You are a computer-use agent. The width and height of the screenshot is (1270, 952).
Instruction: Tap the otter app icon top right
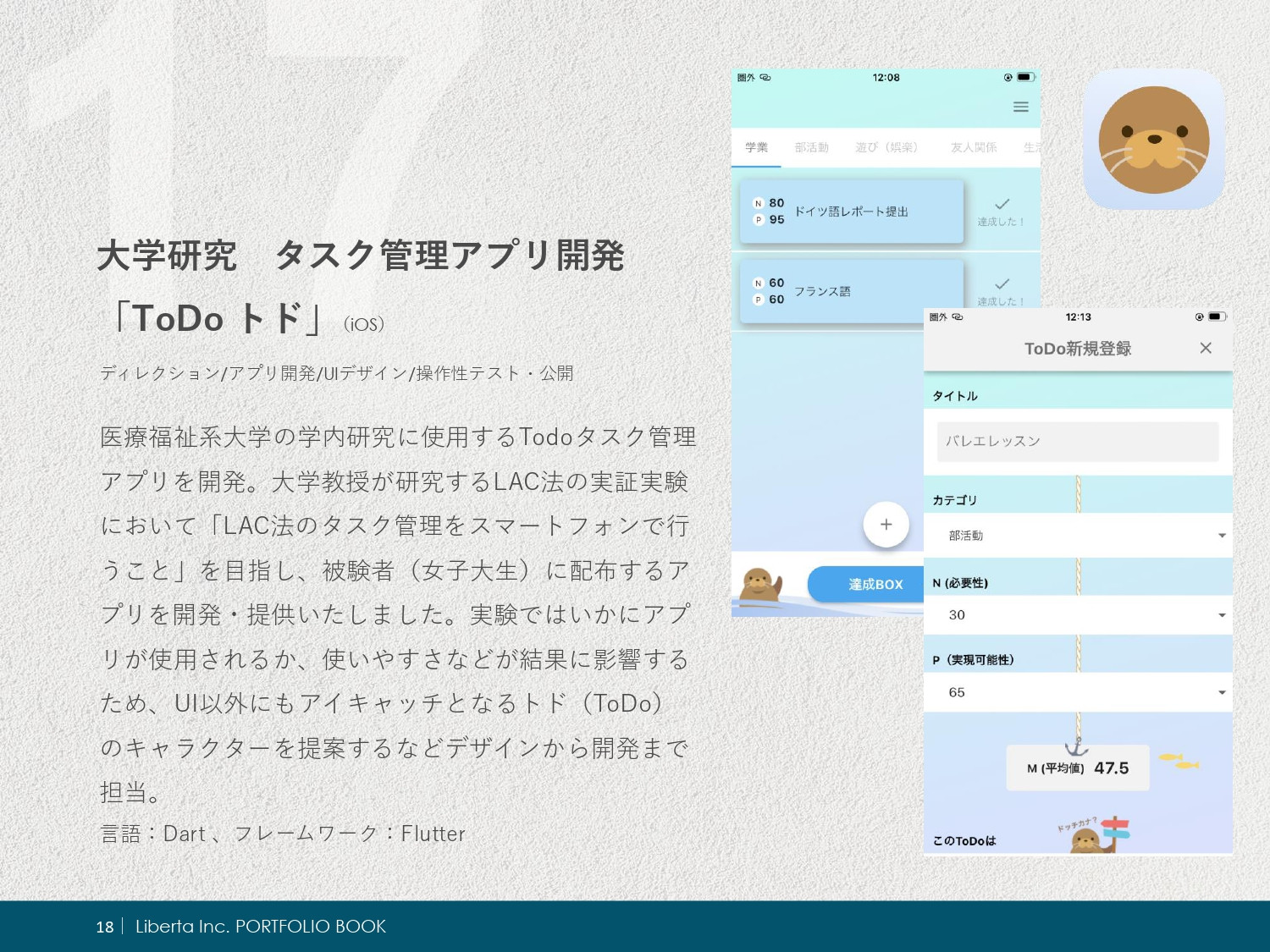click(x=1153, y=139)
